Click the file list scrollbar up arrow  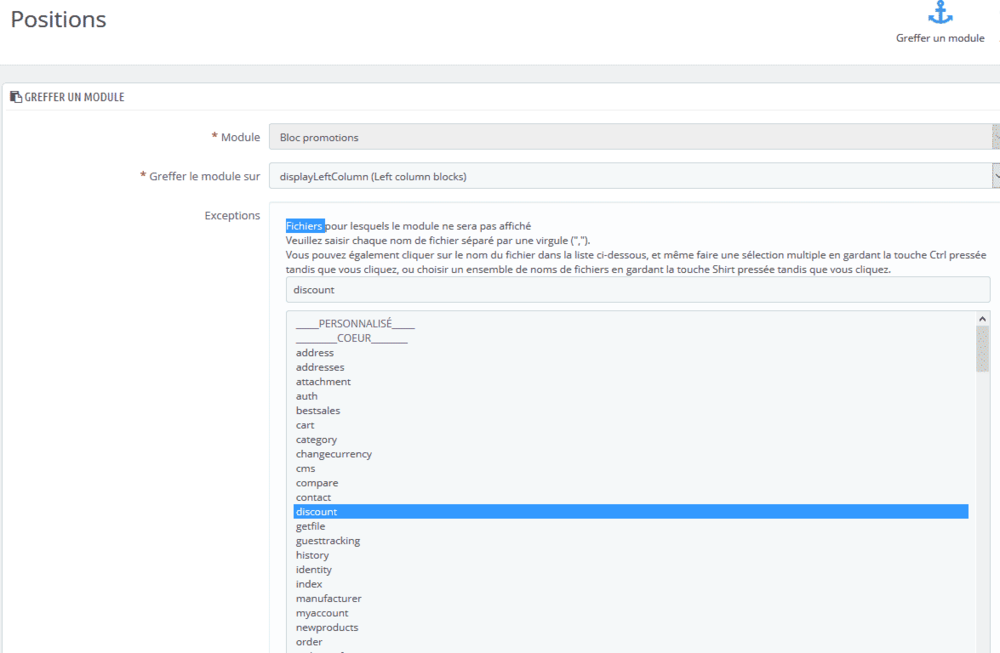[982, 318]
